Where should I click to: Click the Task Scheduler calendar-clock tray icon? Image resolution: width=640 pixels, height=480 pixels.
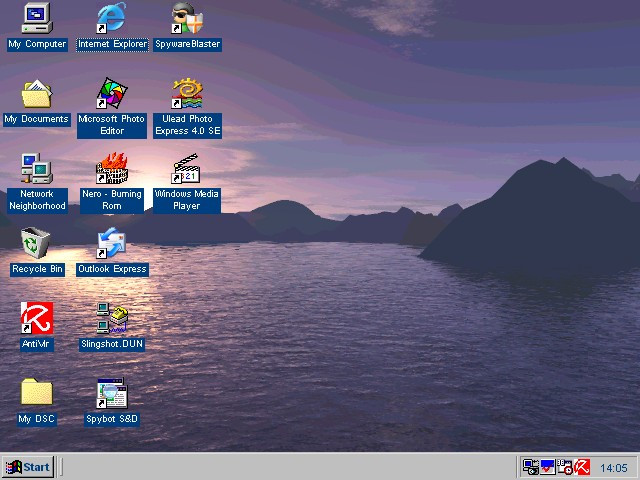pos(565,467)
